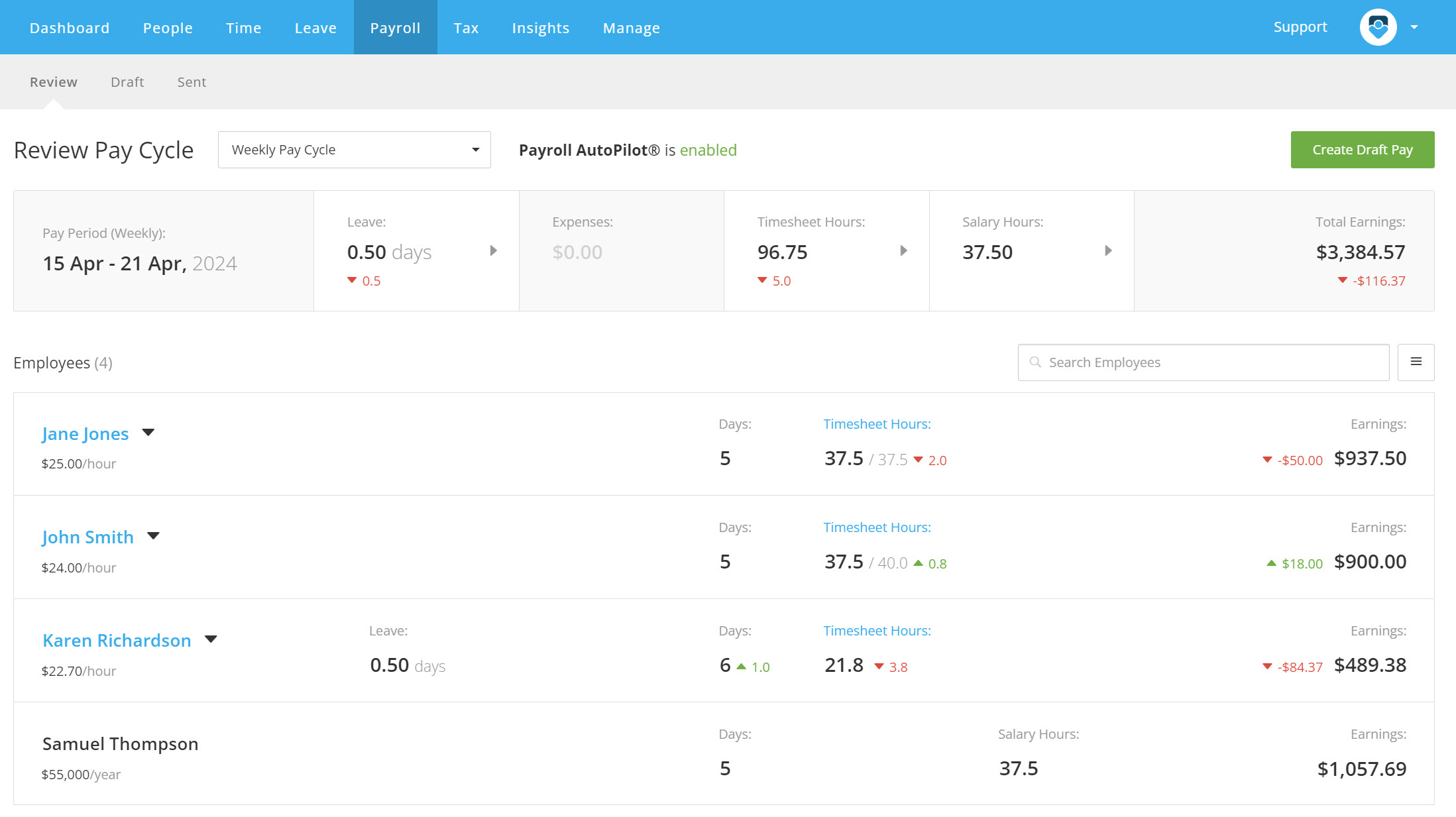This screenshot has width=1456, height=817.
Task: Click the -$116.37 earnings change
Action: click(x=1378, y=281)
